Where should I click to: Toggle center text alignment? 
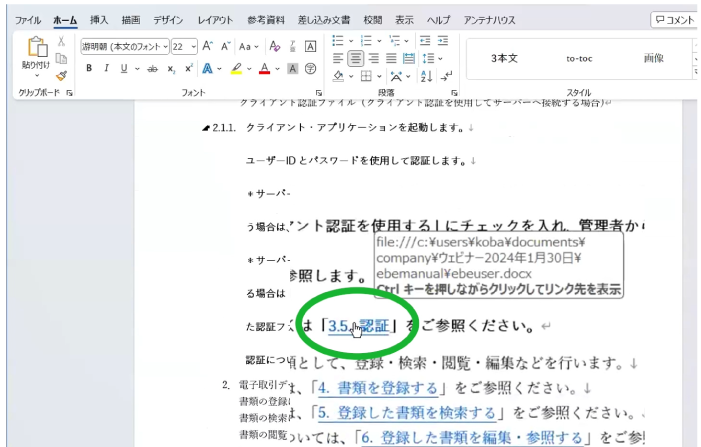coord(356,59)
